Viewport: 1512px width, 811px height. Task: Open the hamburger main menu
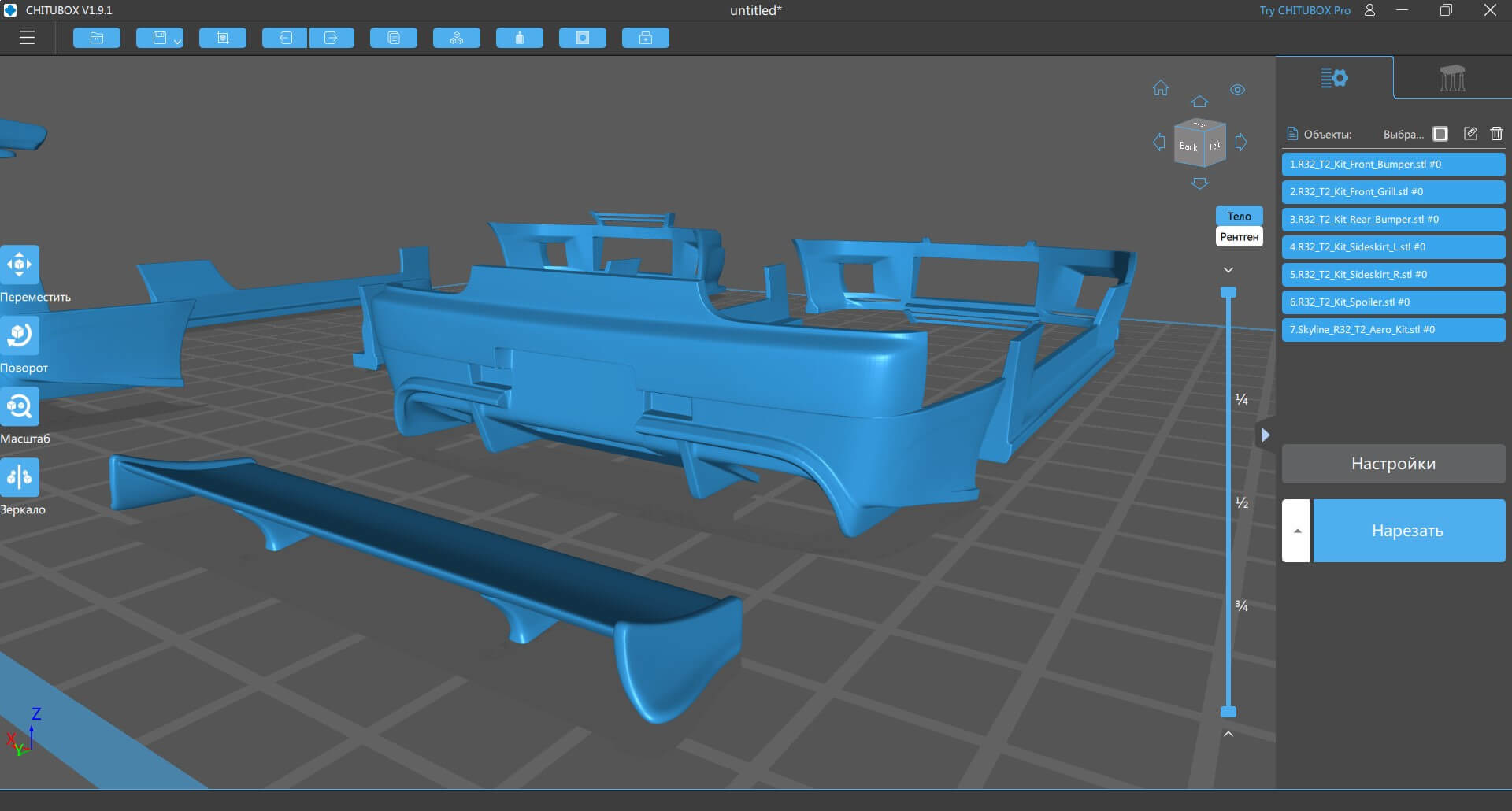click(x=28, y=38)
